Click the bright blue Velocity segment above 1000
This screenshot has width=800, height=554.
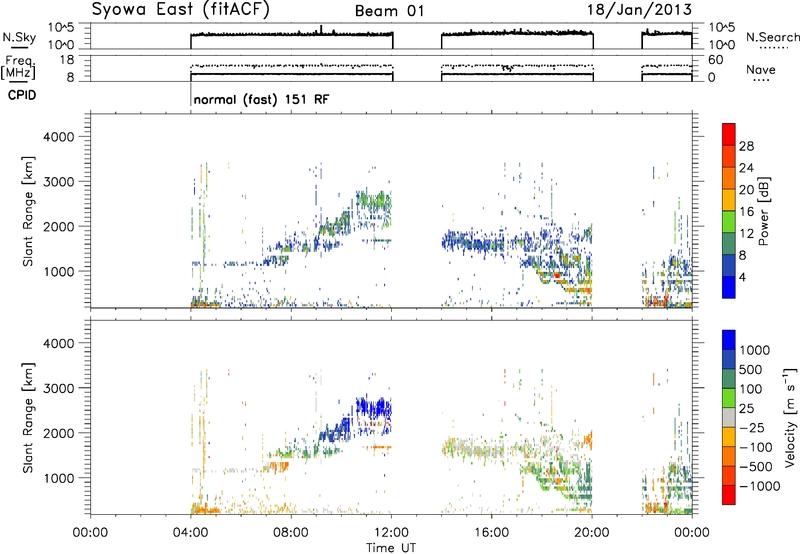coord(729,340)
